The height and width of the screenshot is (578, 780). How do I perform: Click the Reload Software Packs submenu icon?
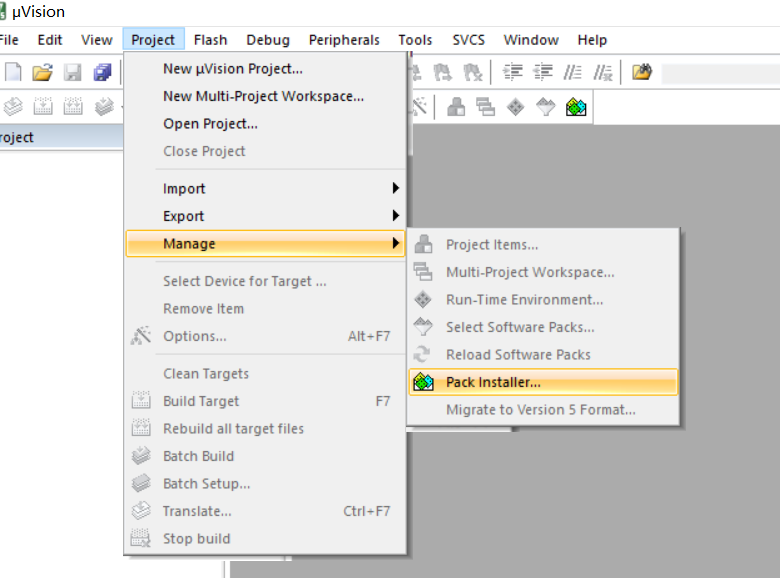pyautogui.click(x=422, y=354)
